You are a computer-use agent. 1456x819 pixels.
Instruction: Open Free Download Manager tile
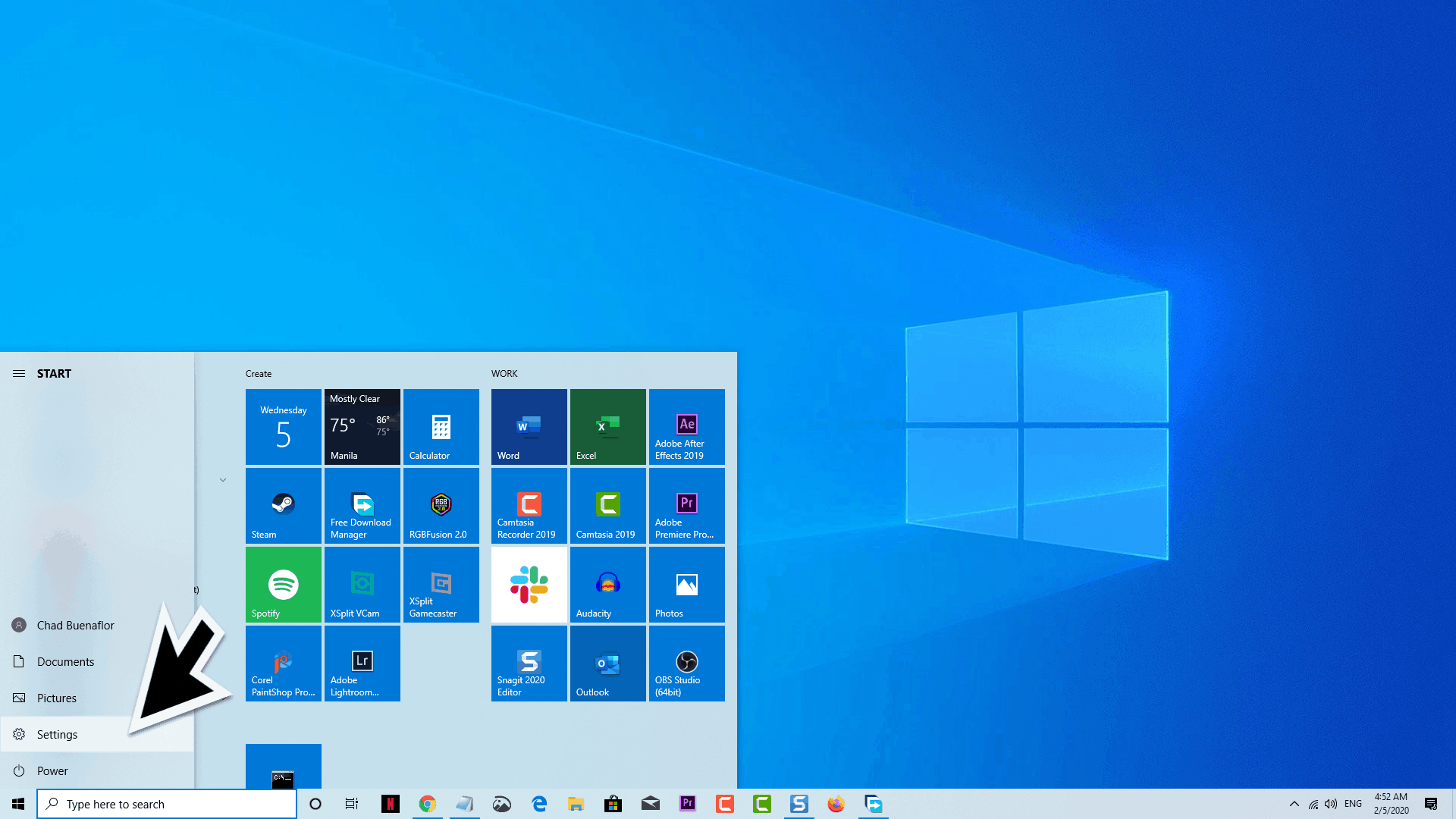(x=362, y=506)
